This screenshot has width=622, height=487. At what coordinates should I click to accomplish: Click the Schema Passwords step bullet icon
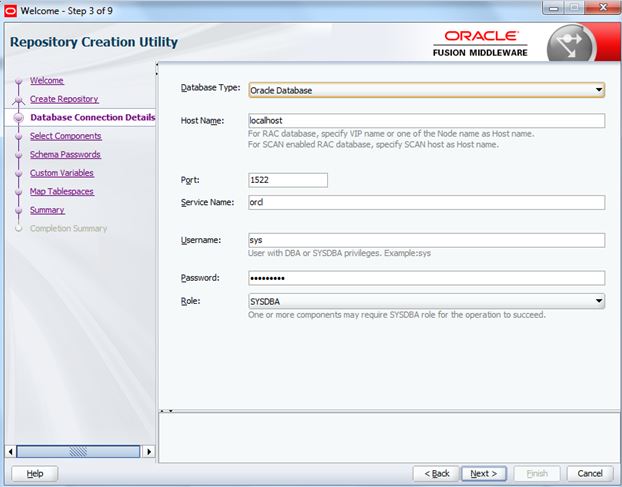pos(18,155)
